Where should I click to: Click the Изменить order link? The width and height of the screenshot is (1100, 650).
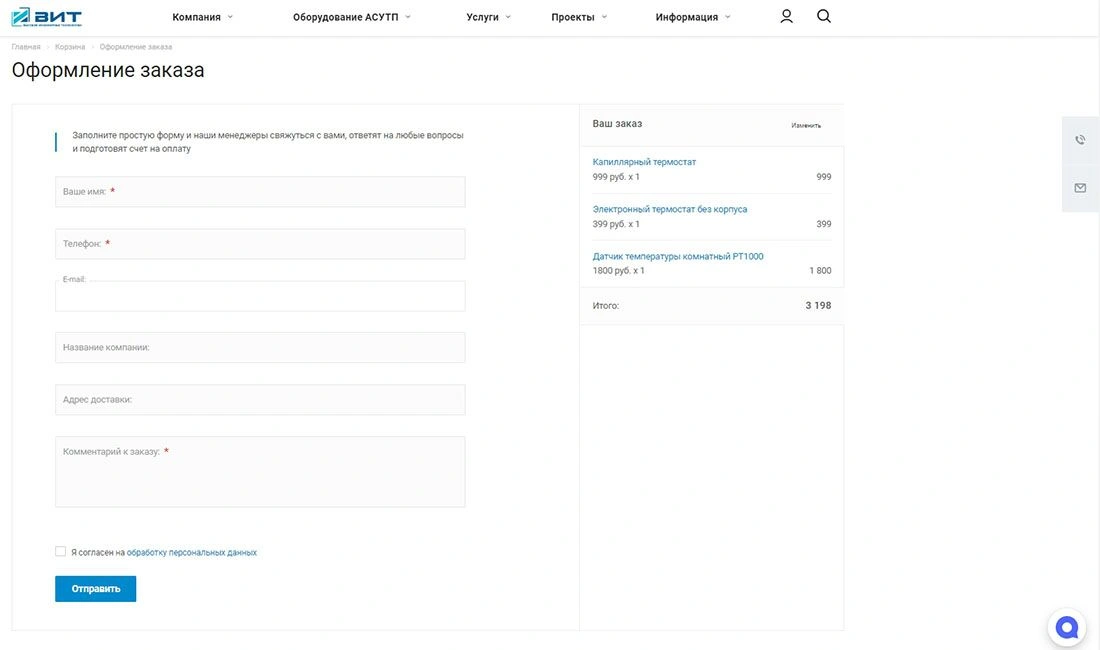pyautogui.click(x=806, y=126)
